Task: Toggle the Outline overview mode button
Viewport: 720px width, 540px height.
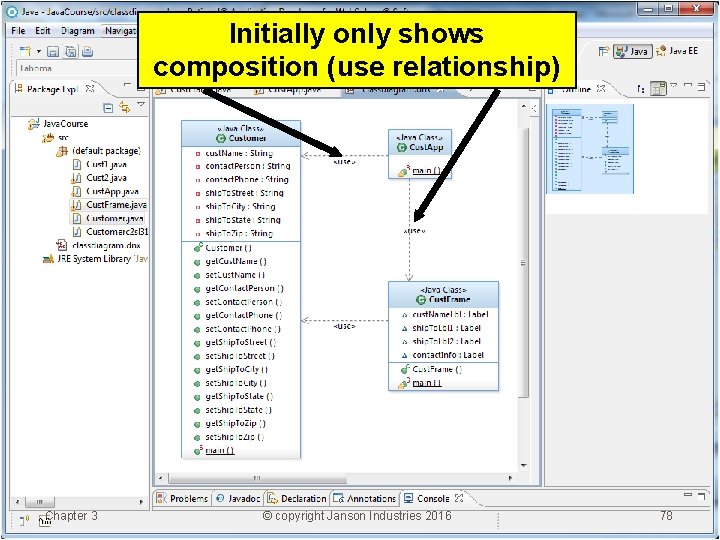Action: tap(658, 88)
